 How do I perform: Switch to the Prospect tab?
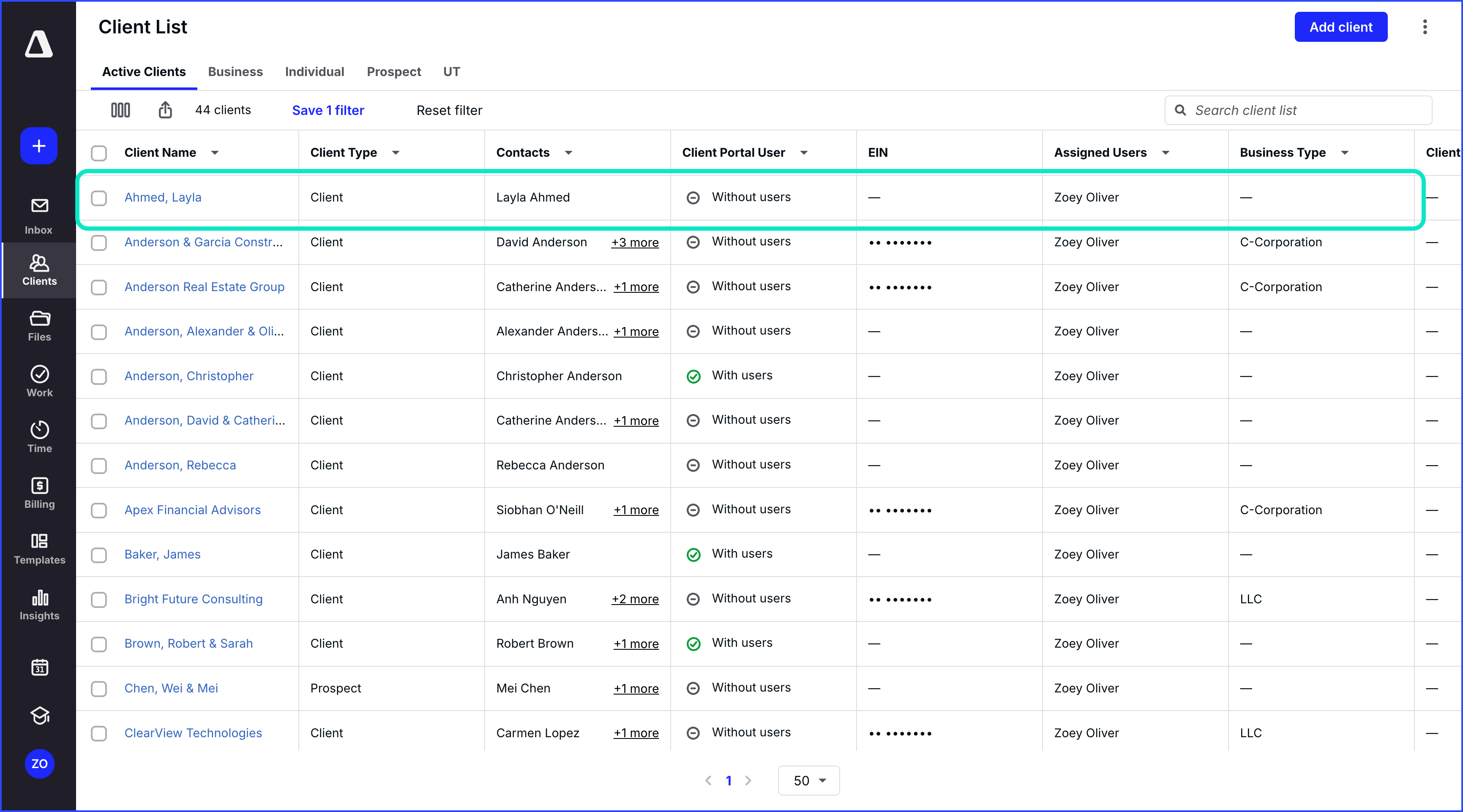(x=393, y=71)
